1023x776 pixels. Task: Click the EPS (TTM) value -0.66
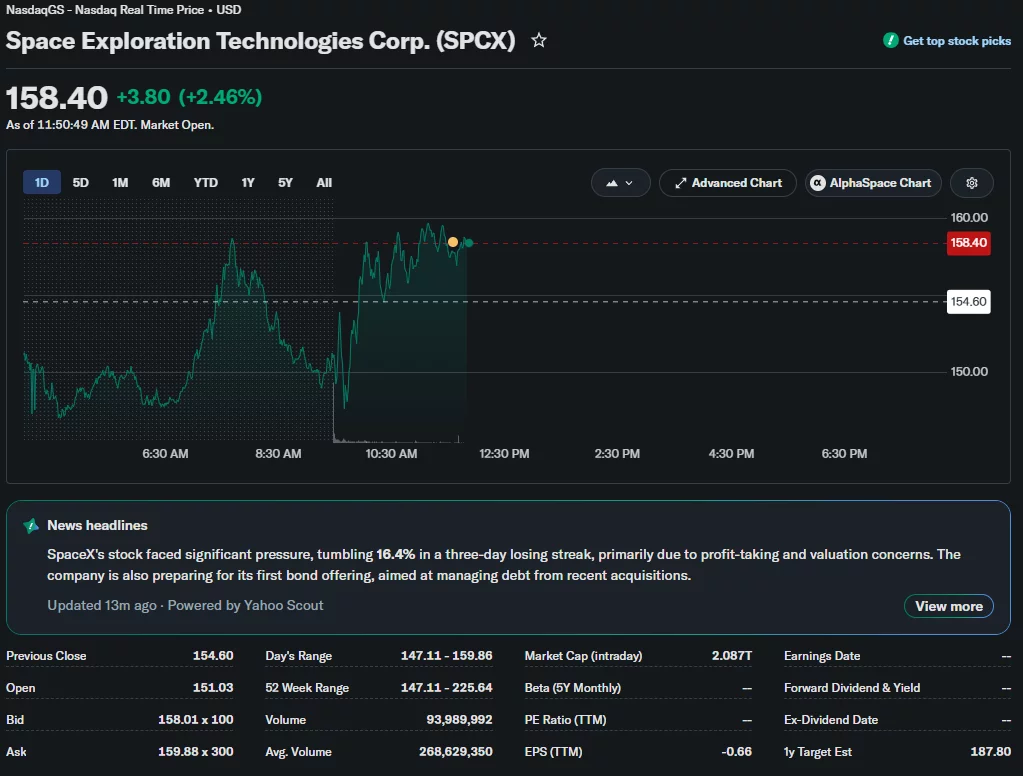pyautogui.click(x=737, y=752)
